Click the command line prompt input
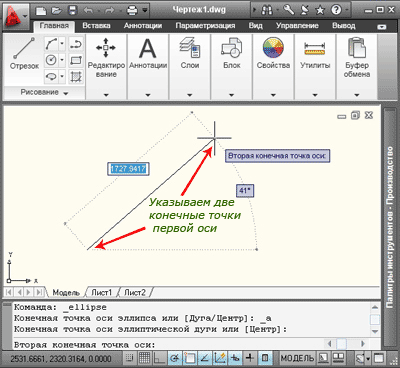The width and height of the screenshot is (400, 368). pos(167,345)
